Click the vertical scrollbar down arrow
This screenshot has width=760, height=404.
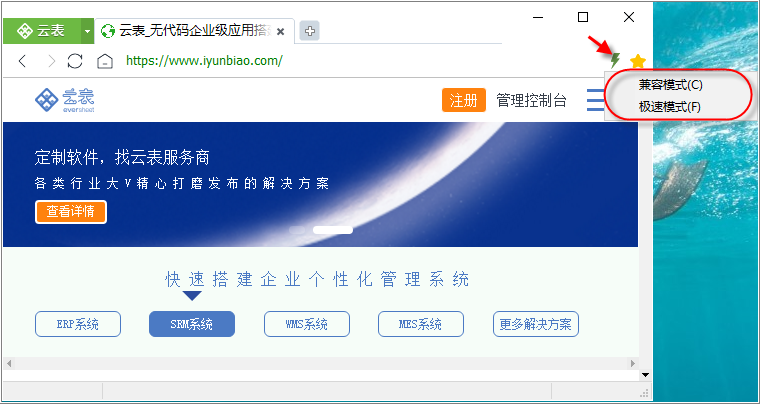(x=645, y=374)
